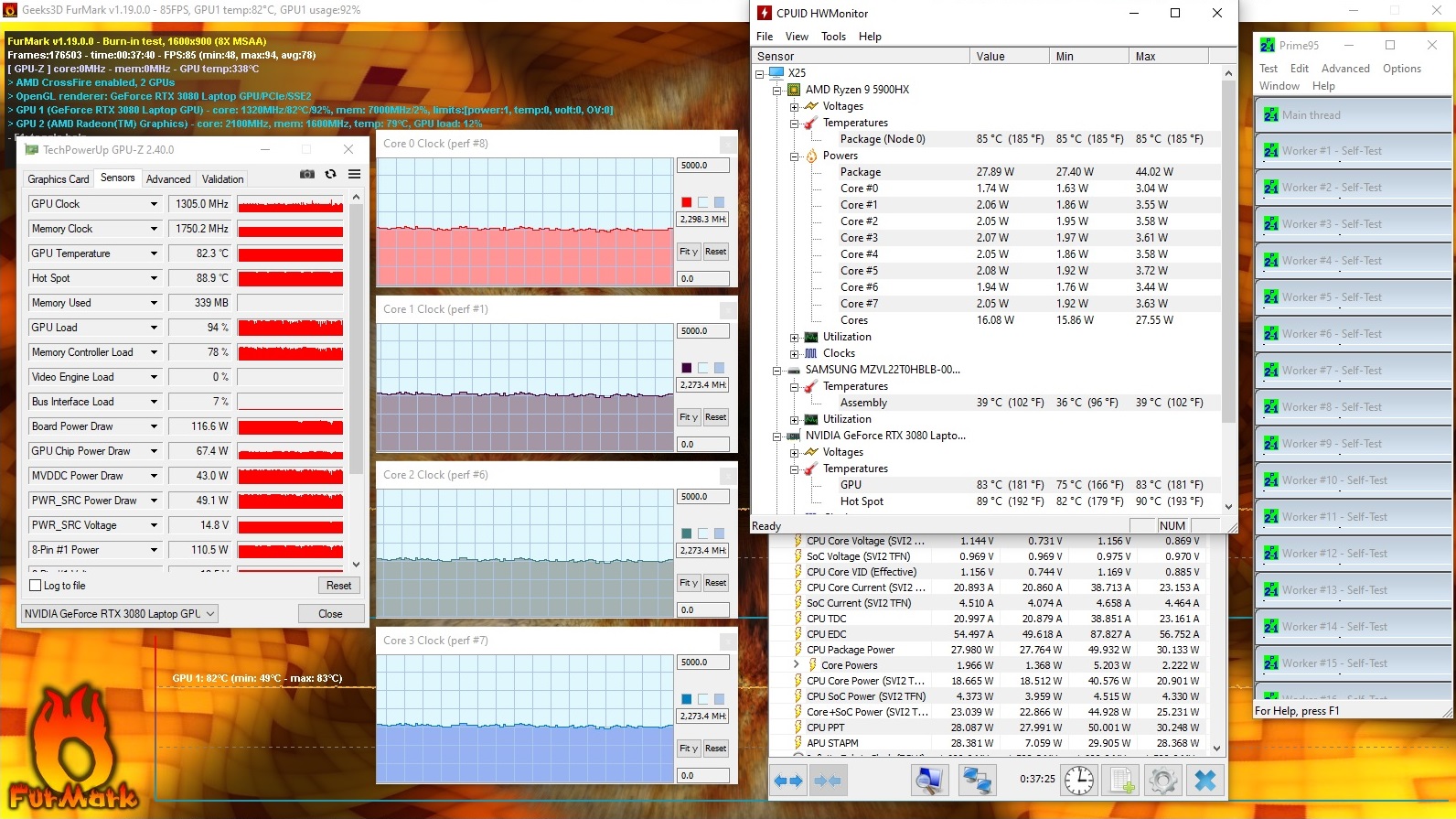Viewport: 1456px width, 819px height.
Task: Open HWiNFO sensor settings gear icon
Action: point(1162,781)
